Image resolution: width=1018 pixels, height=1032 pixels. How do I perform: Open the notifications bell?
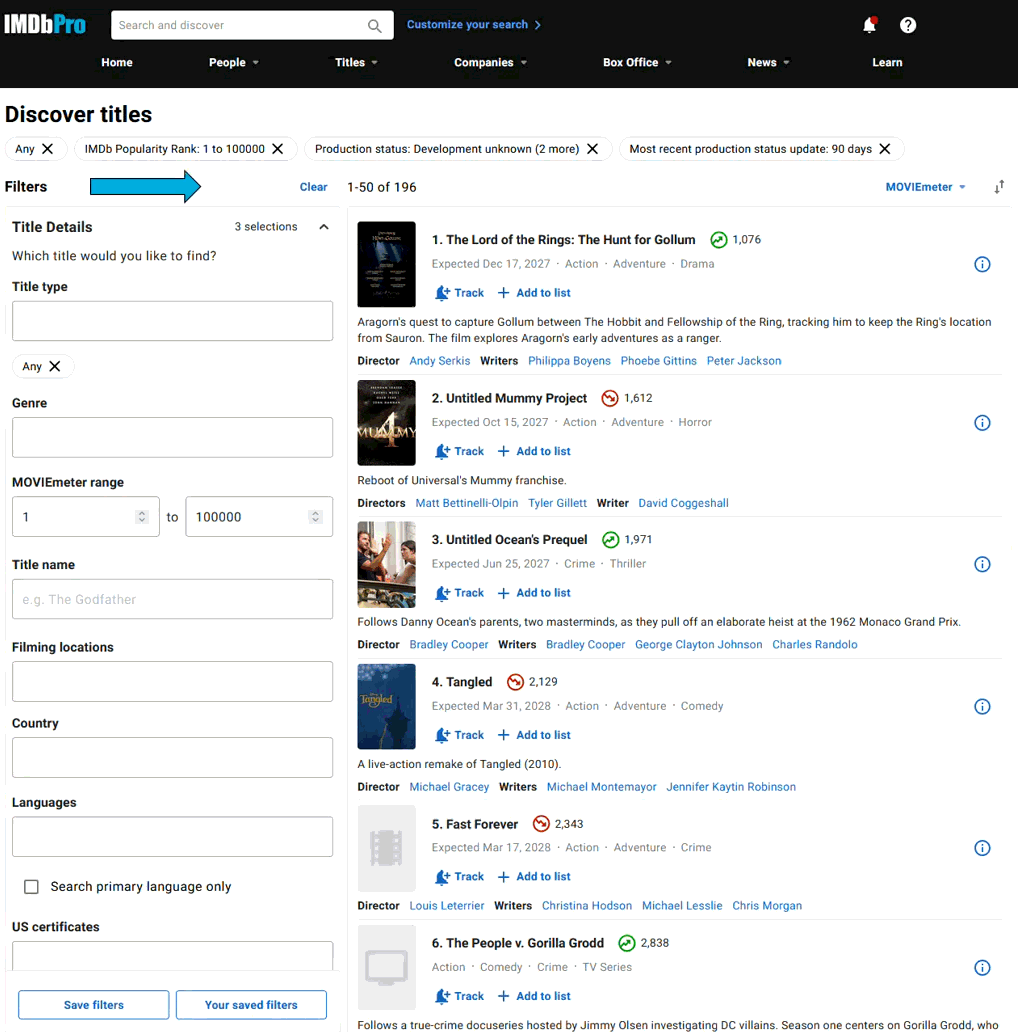pyautogui.click(x=869, y=25)
